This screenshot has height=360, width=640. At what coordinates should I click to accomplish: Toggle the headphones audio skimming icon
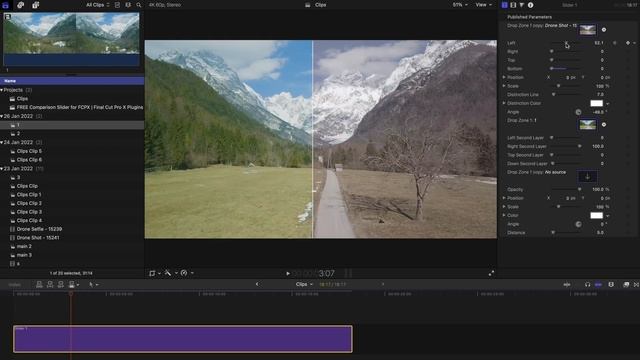tap(587, 284)
